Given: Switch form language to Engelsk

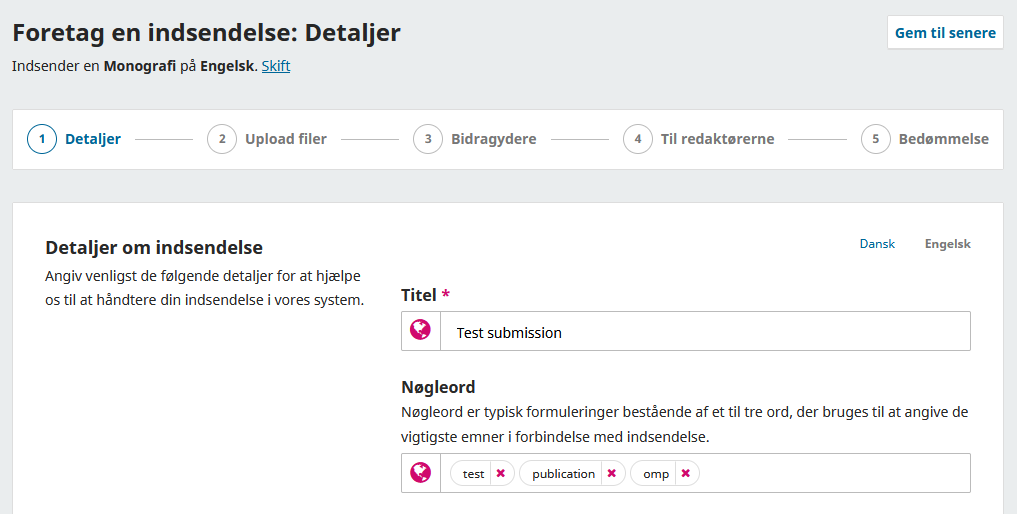Looking at the screenshot, I should (x=948, y=244).
